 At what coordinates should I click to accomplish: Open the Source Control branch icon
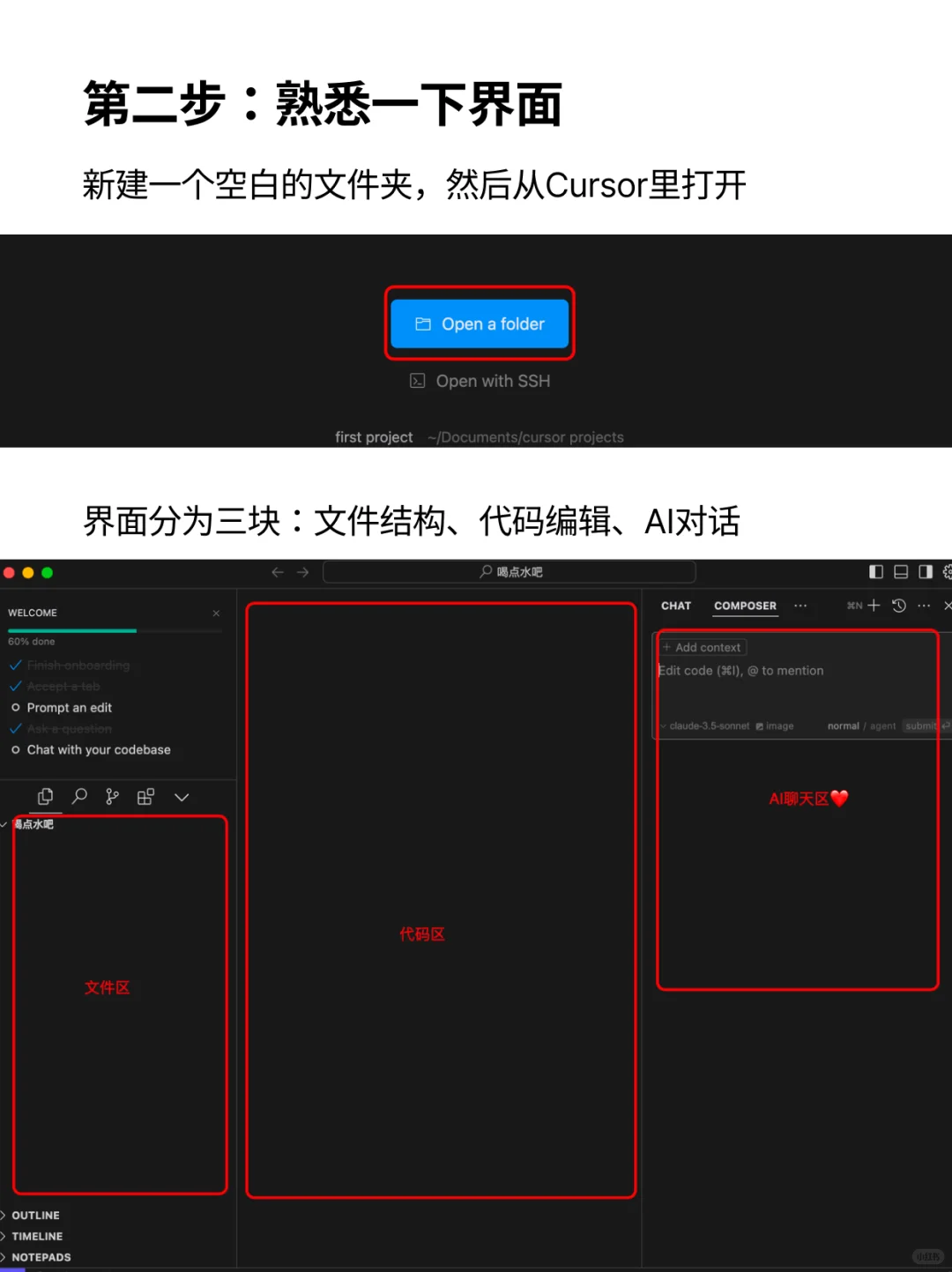[112, 797]
